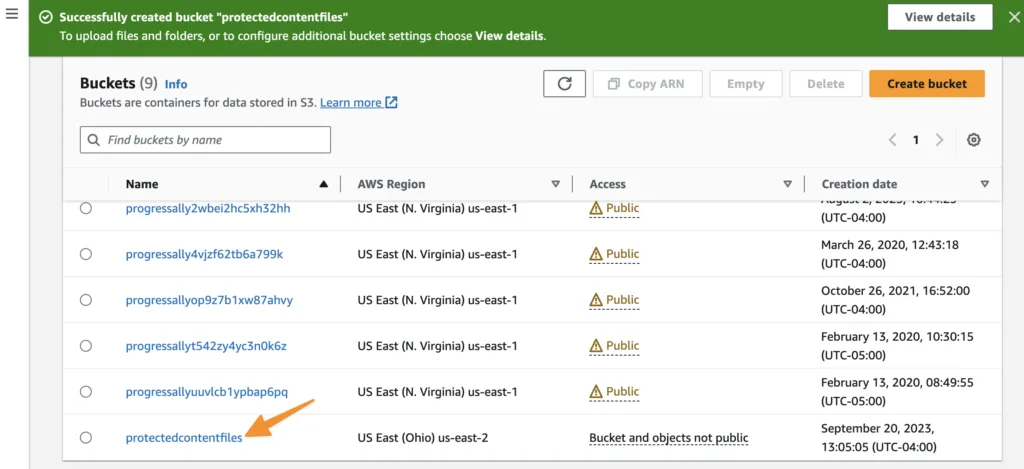Sort by Creation date column arrow

point(985,185)
